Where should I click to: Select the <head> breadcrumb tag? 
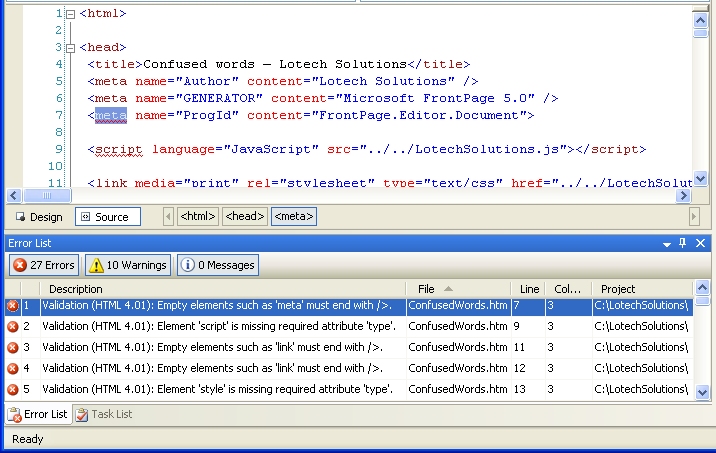(x=245, y=216)
